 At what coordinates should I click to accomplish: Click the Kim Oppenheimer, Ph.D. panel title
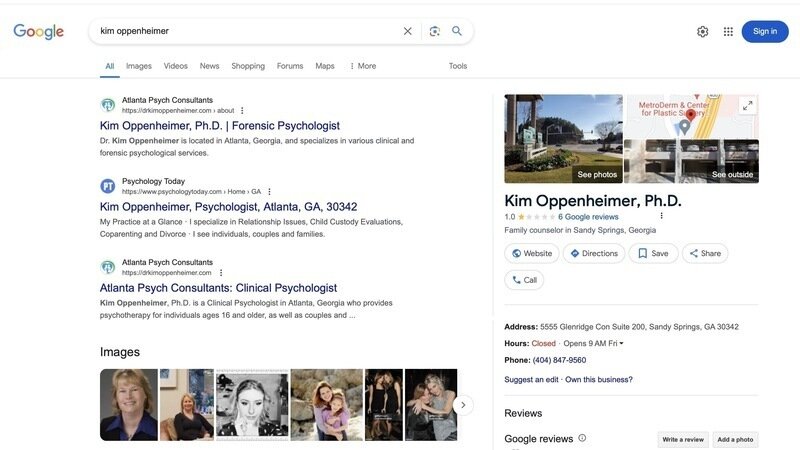point(593,201)
